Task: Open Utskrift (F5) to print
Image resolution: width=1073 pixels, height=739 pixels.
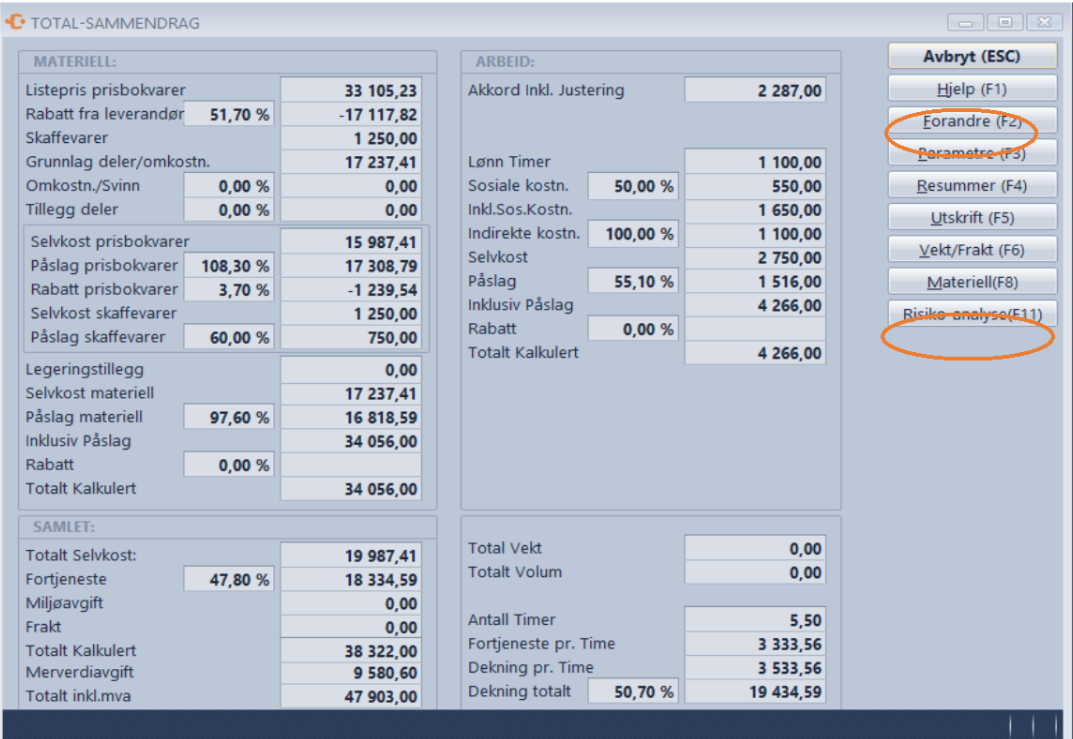Action: 972,218
